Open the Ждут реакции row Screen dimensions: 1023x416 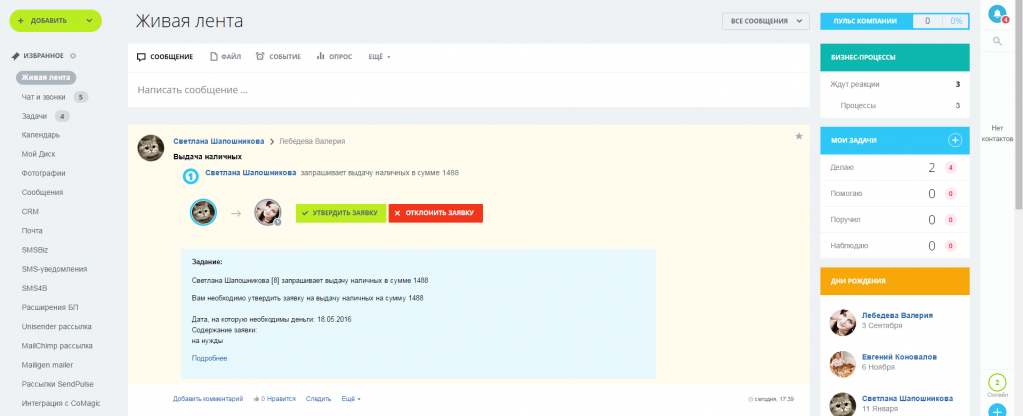point(894,84)
